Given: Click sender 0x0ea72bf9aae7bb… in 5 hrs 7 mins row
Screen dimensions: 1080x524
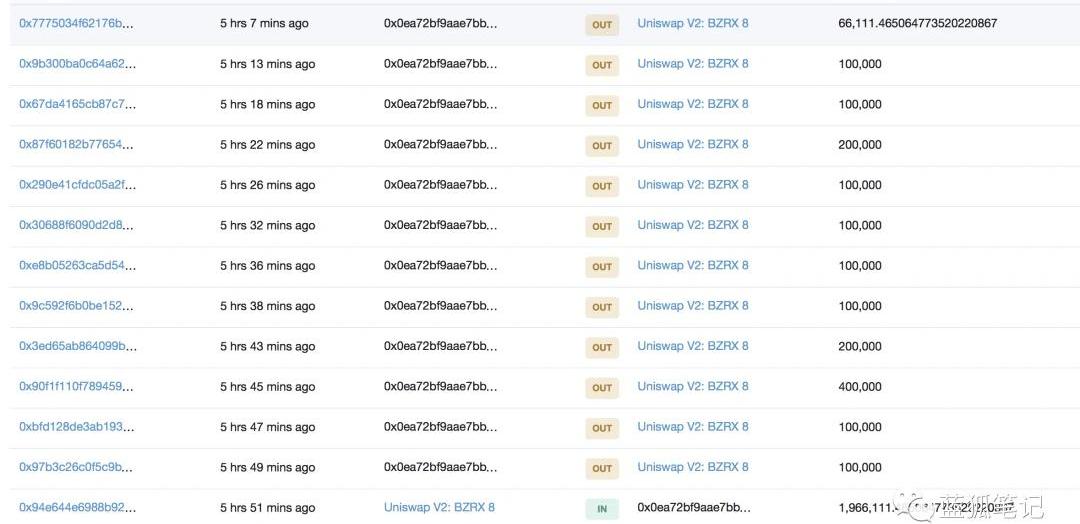Looking at the screenshot, I should pos(440,23).
